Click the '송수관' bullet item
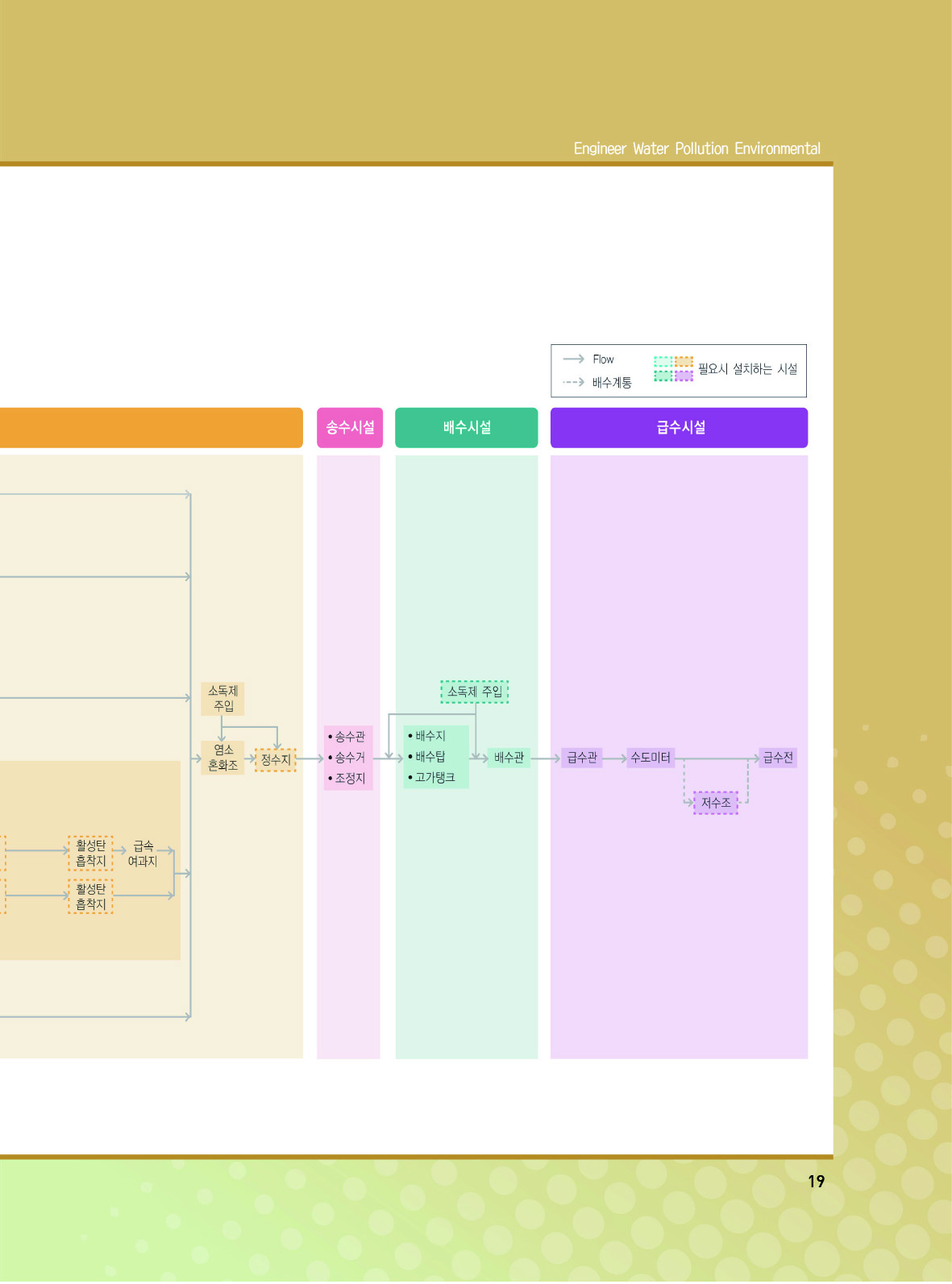 click(x=347, y=737)
